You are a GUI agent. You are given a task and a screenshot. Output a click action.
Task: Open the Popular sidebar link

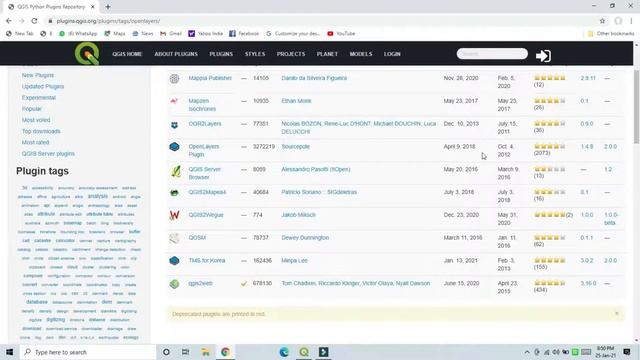pyautogui.click(x=32, y=109)
